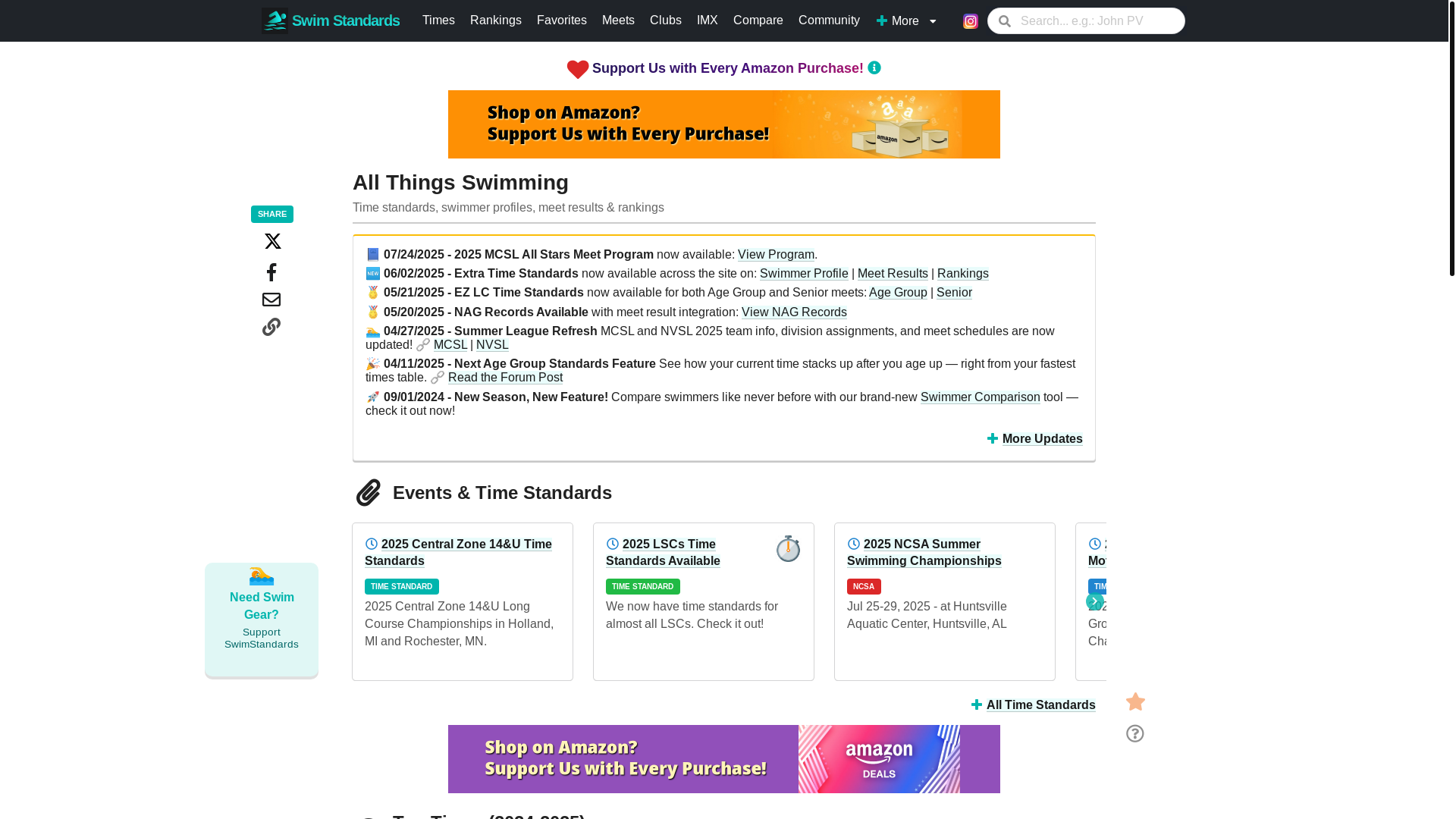The width and height of the screenshot is (1456, 819).
Task: Open the Senior EZ standards link
Action: pos(954,293)
